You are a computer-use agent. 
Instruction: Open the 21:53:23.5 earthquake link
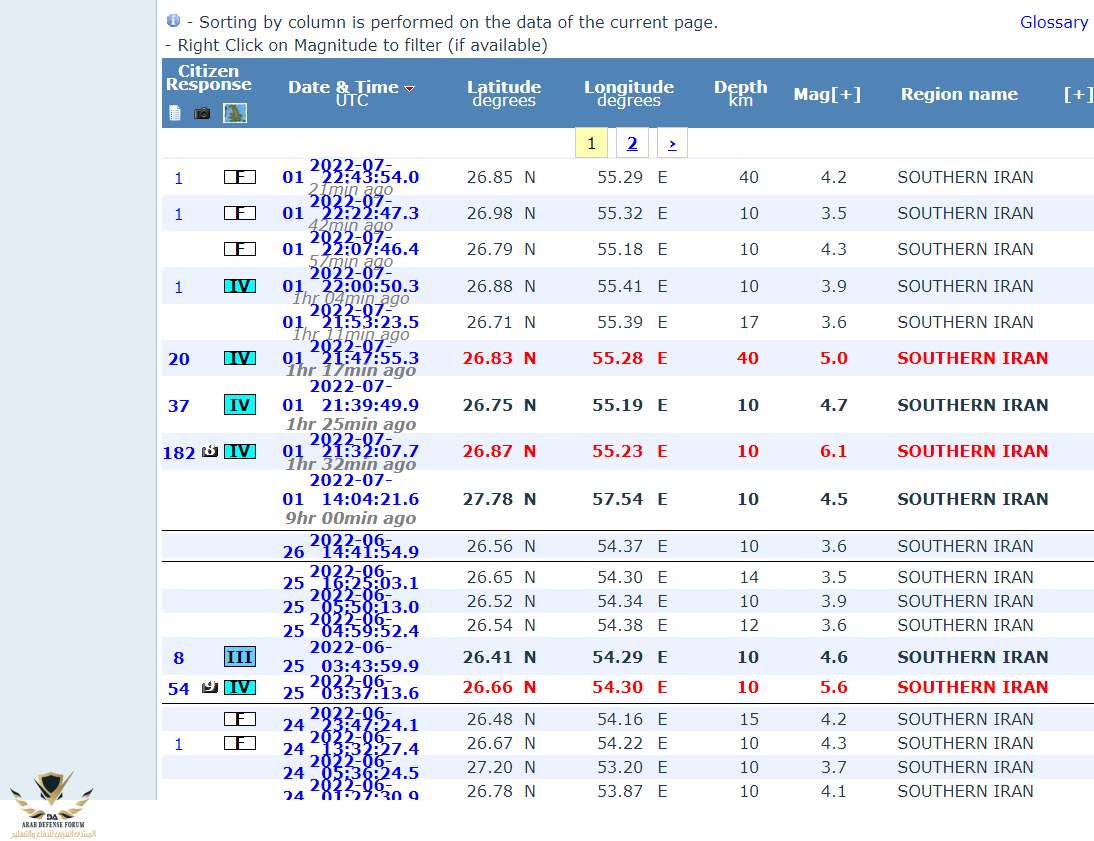point(350,317)
